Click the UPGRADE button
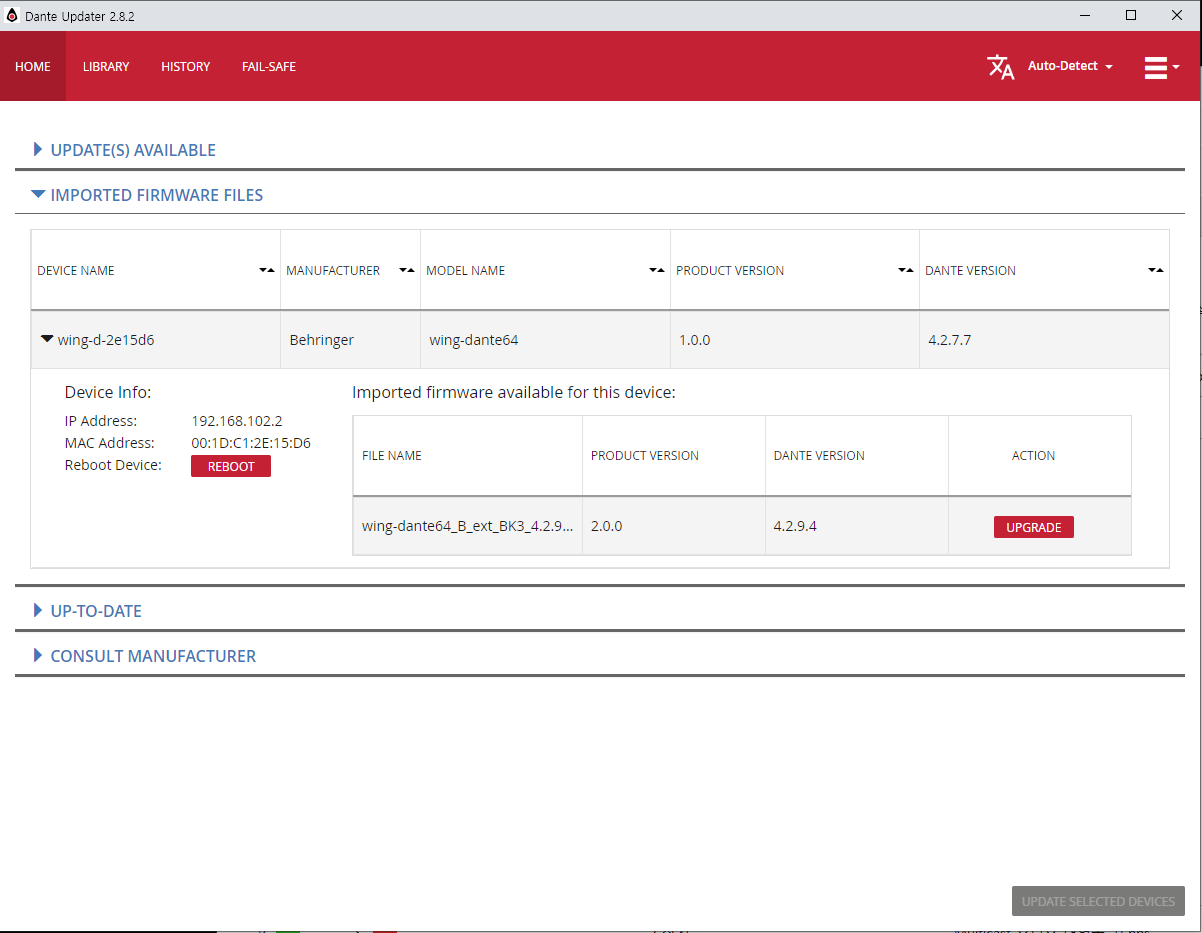 1034,527
